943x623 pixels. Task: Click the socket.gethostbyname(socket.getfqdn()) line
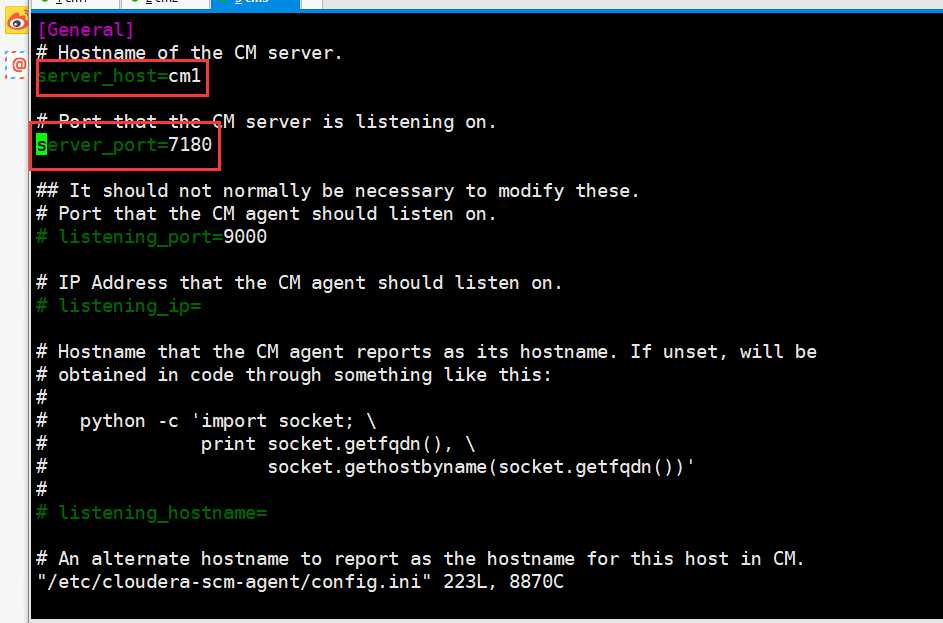[x=366, y=467]
